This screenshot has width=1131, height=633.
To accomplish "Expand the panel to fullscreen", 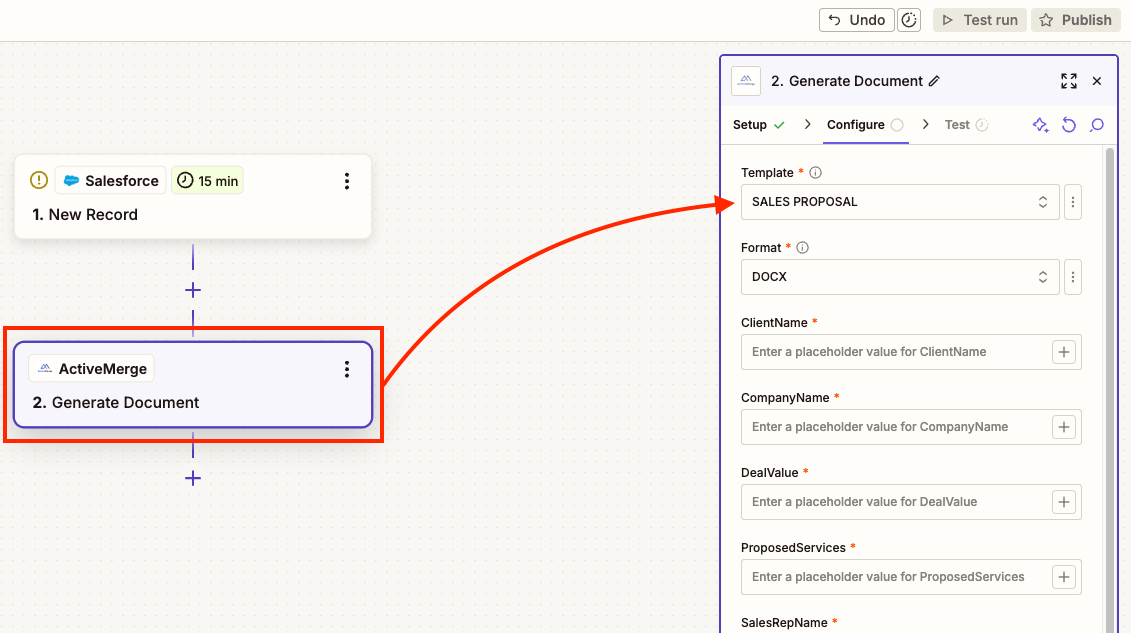I will [x=1068, y=81].
